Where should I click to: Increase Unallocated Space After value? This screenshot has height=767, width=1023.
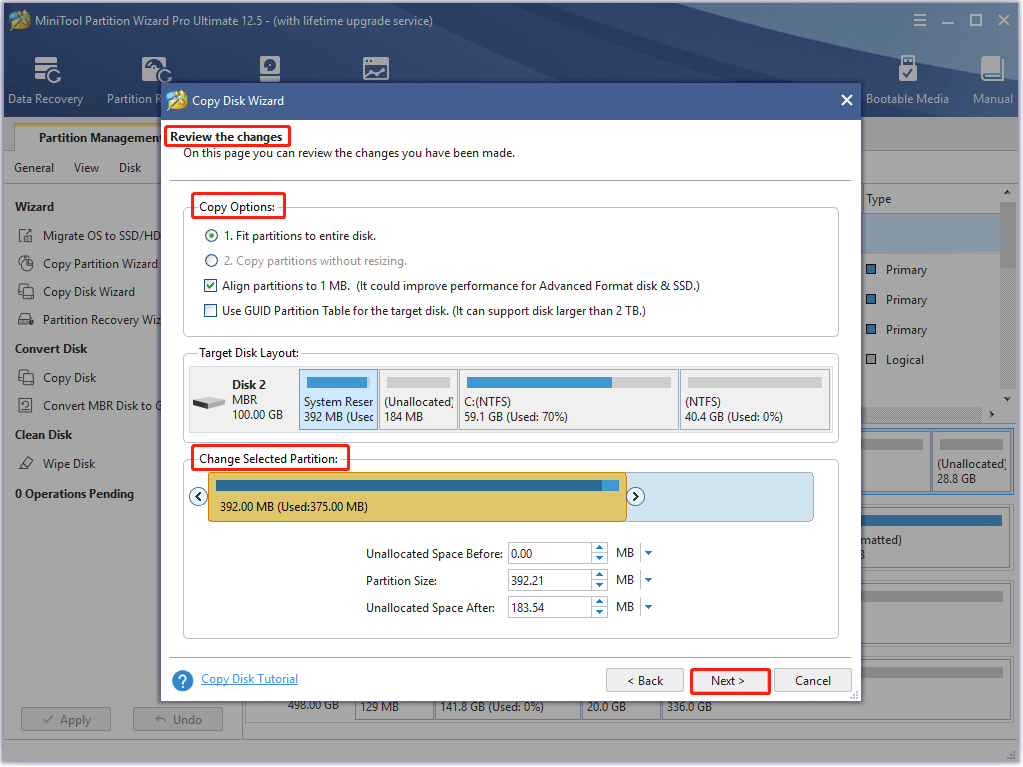600,602
